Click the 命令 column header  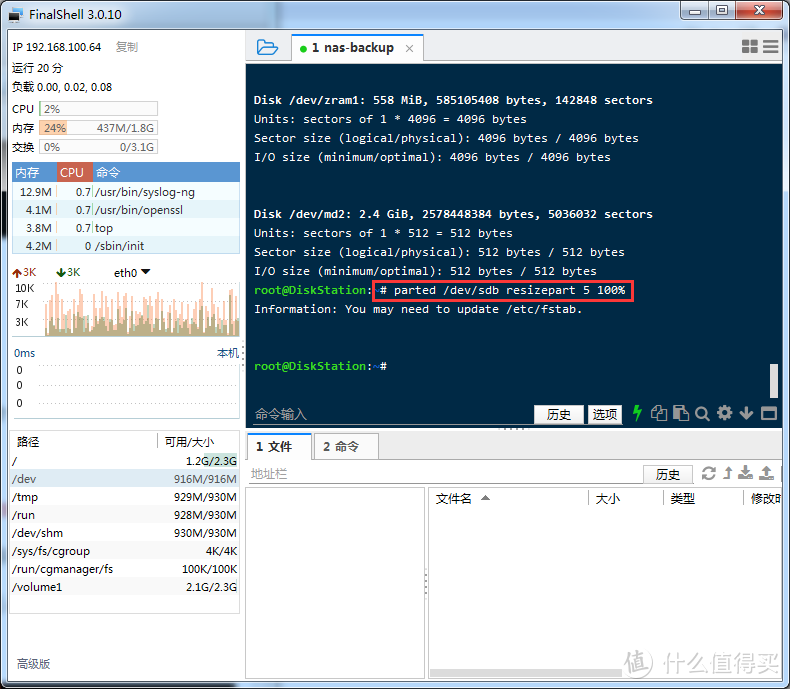pyautogui.click(x=166, y=172)
